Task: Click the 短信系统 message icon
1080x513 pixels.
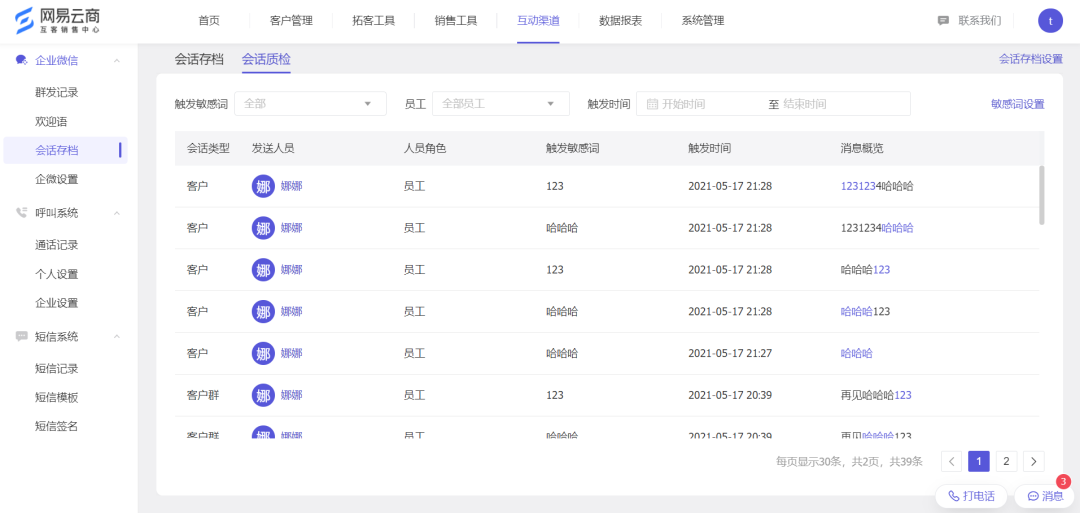Action: pos(21,337)
